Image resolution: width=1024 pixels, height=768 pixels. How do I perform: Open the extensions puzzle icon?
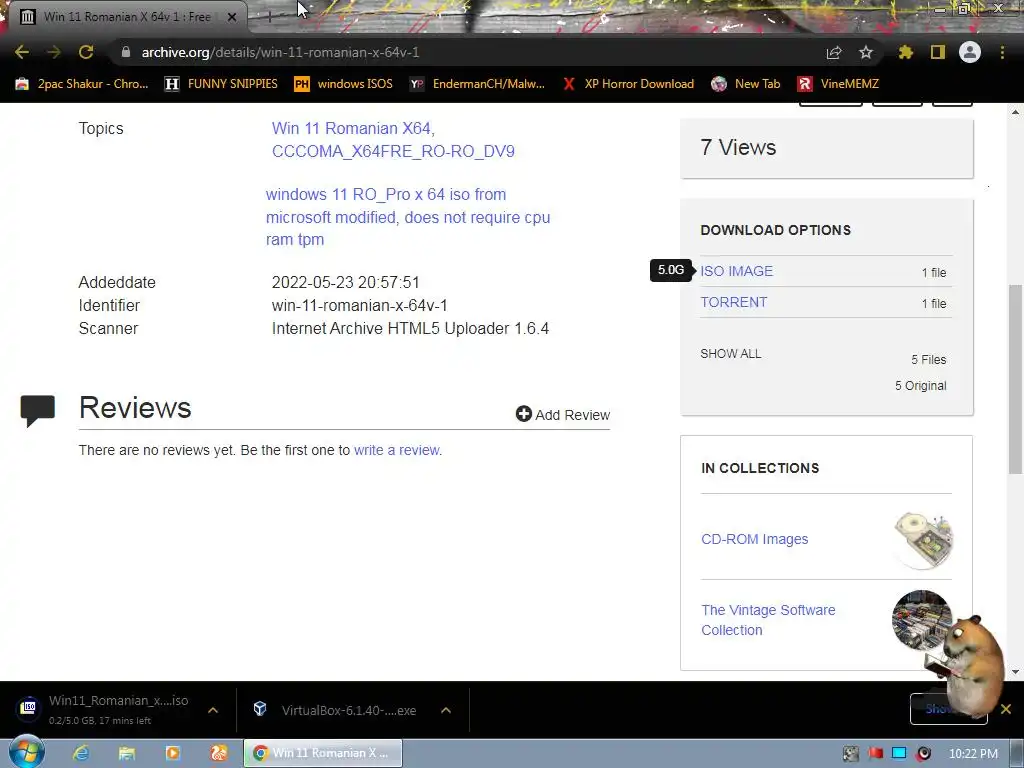[x=906, y=52]
